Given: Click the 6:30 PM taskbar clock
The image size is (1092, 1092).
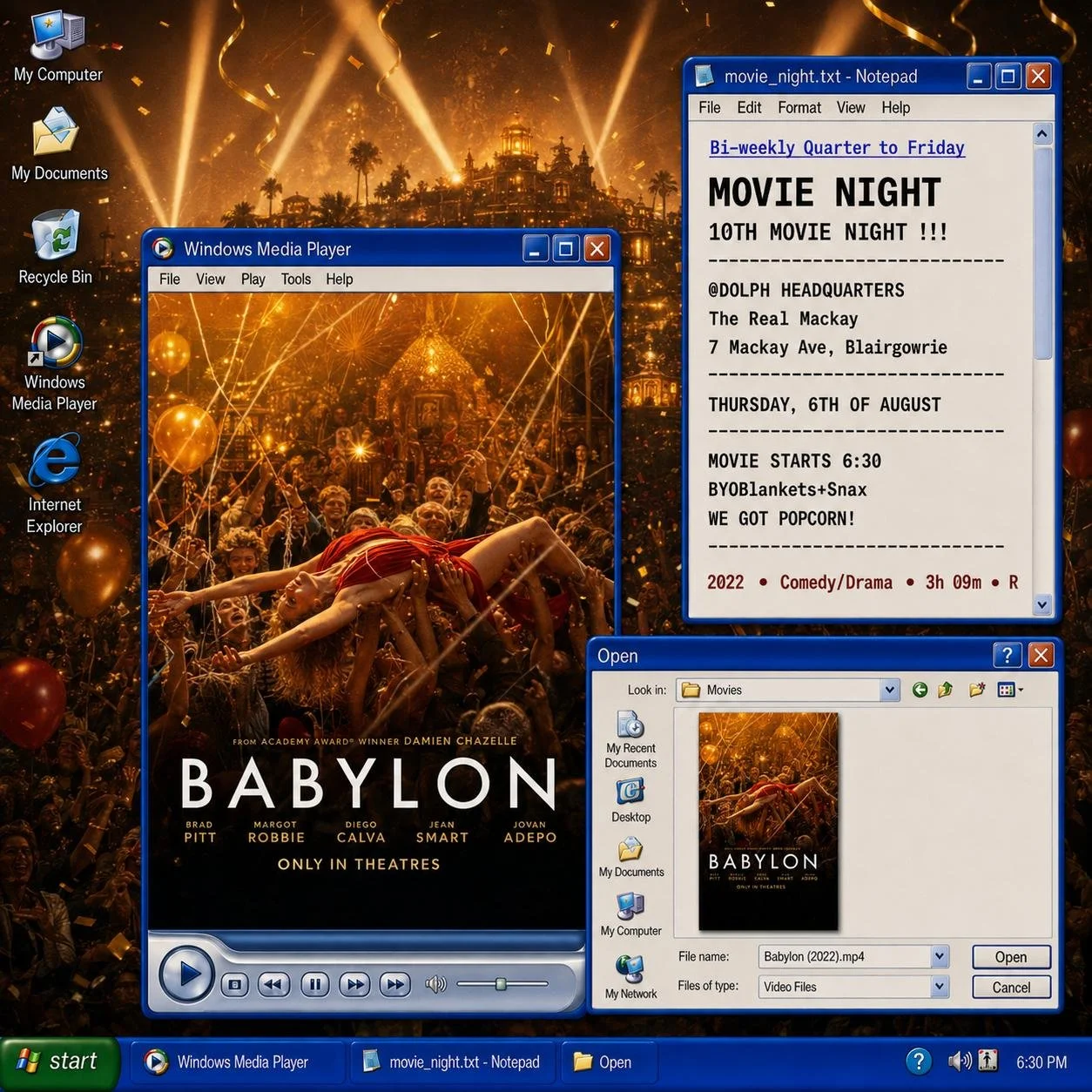Looking at the screenshot, I should [x=1041, y=1062].
